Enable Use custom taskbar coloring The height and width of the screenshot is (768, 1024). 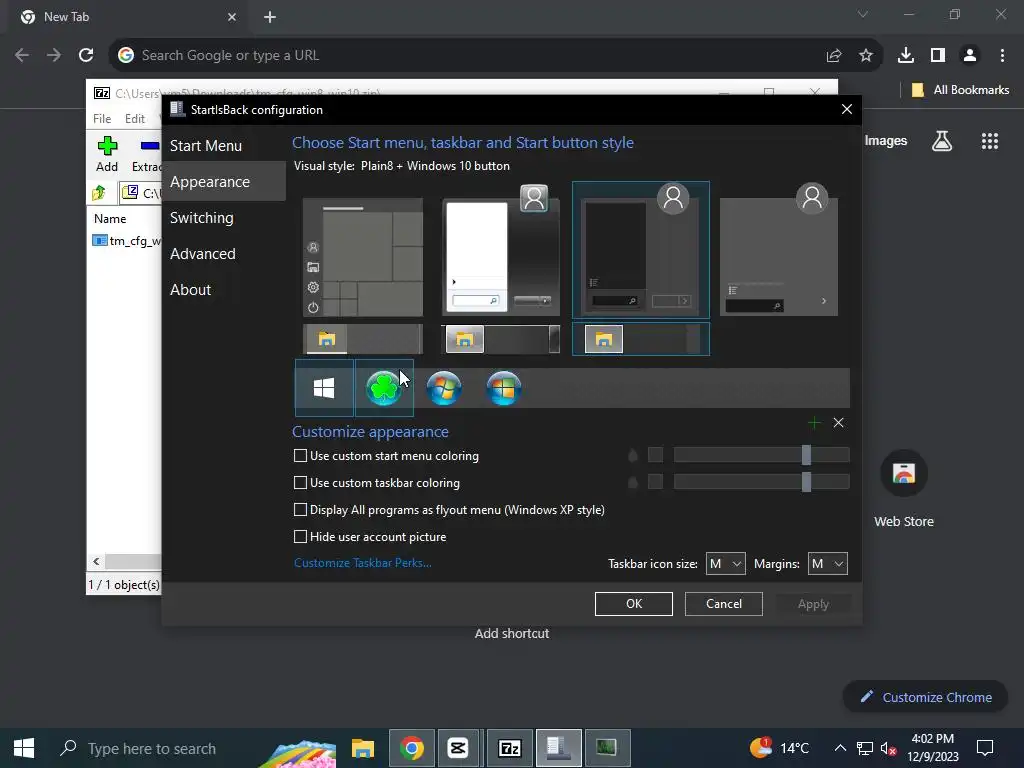pyautogui.click(x=300, y=483)
